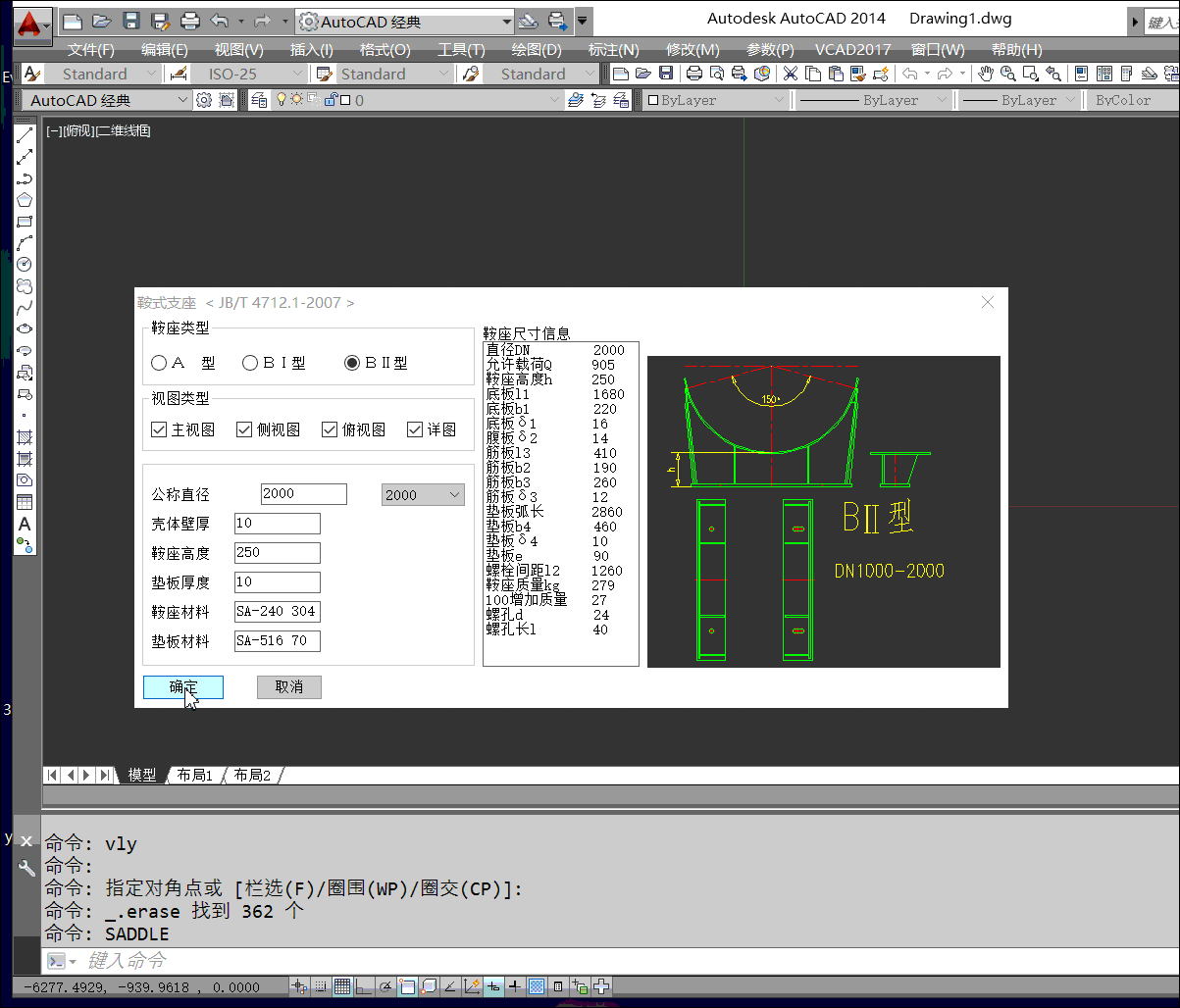The width and height of the screenshot is (1180, 1008).
Task: Select the B II 型 saddle type radio button
Action: coord(352,363)
